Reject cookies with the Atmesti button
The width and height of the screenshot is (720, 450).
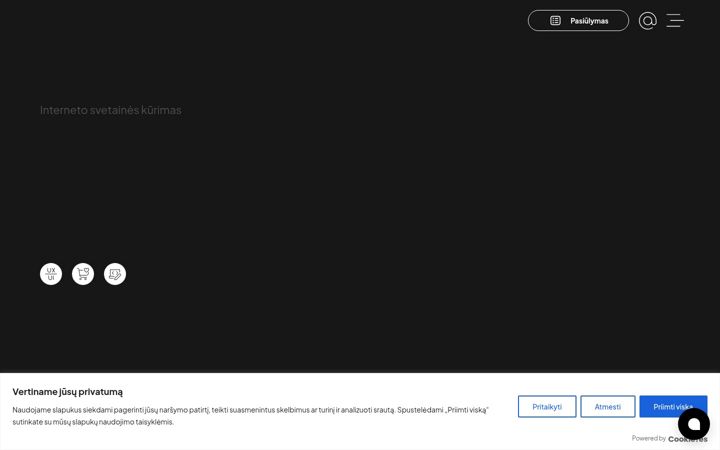[608, 406]
